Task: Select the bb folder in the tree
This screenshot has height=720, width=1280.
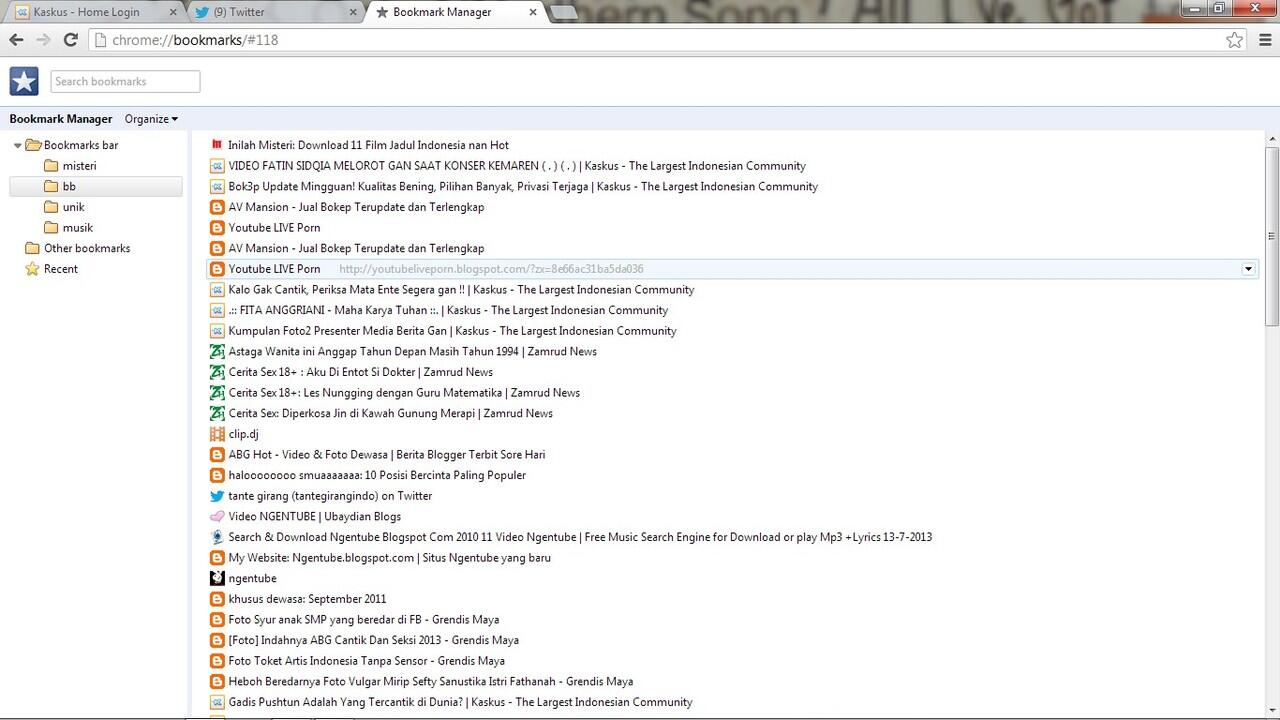Action: click(96, 186)
